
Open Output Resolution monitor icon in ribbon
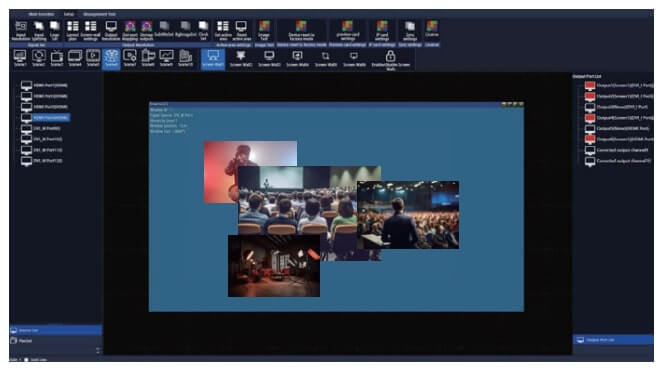[111, 30]
